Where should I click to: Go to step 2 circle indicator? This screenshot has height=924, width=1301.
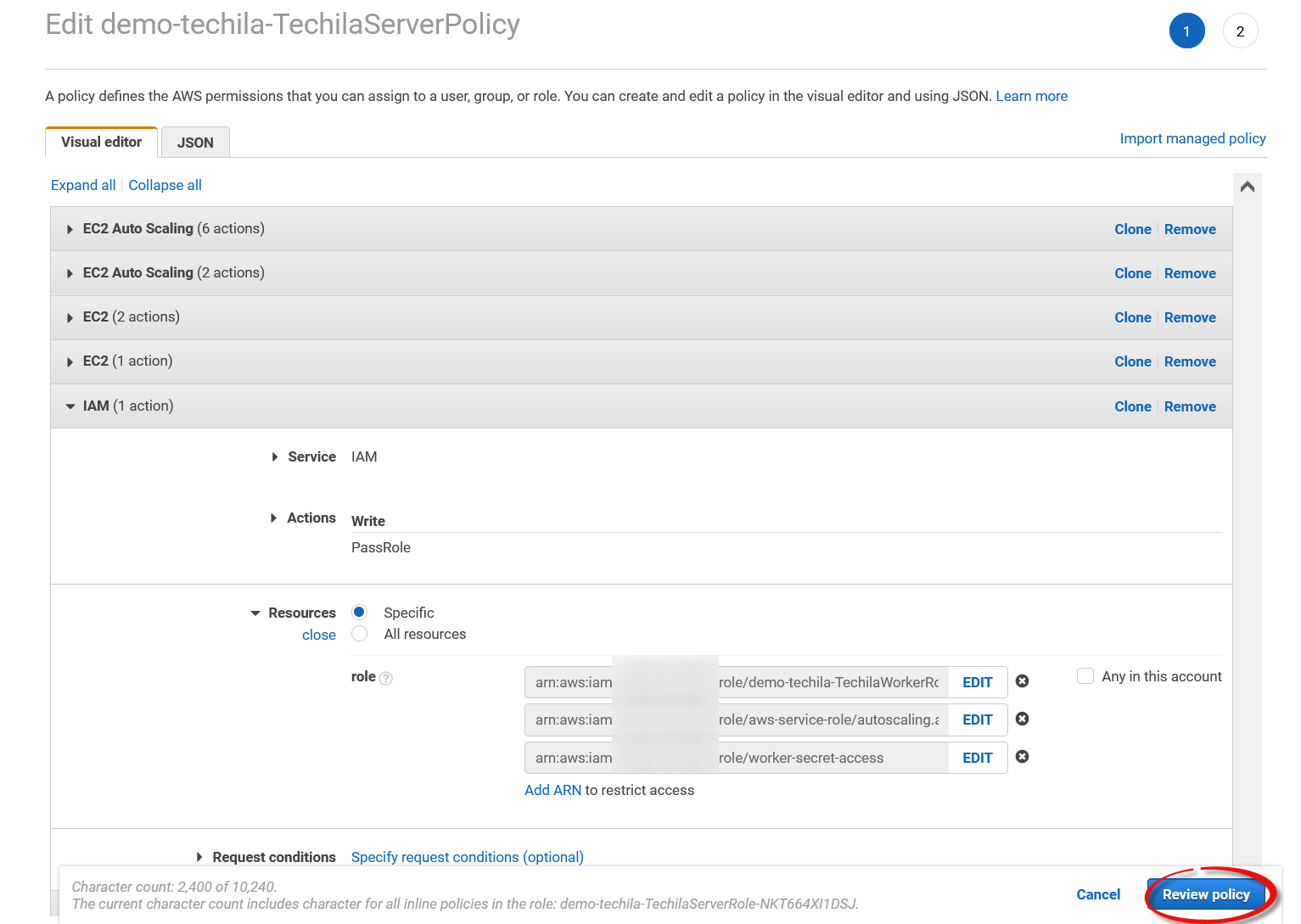coord(1240,31)
